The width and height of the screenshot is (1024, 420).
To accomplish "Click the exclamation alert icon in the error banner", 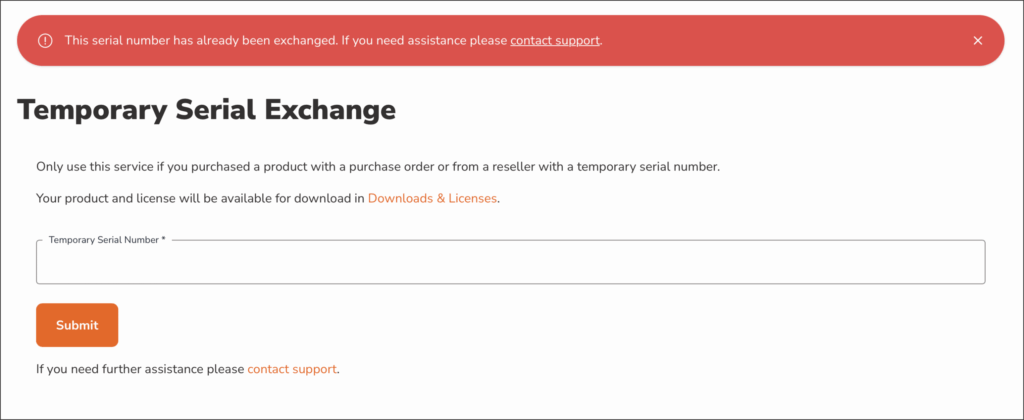I will (x=45, y=41).
